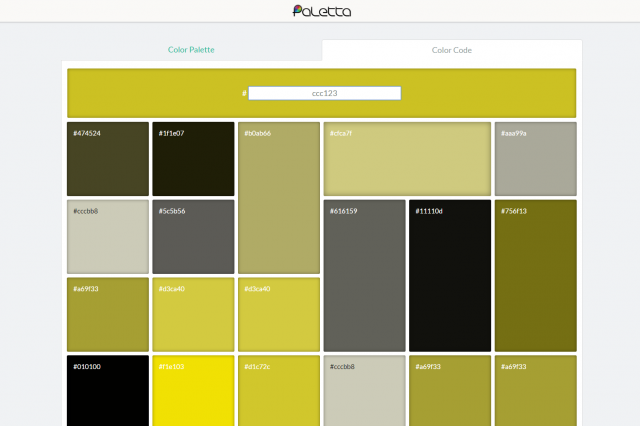Viewport: 640px width, 426px height.
Task: Click the Paletta logo
Action: [321, 11]
